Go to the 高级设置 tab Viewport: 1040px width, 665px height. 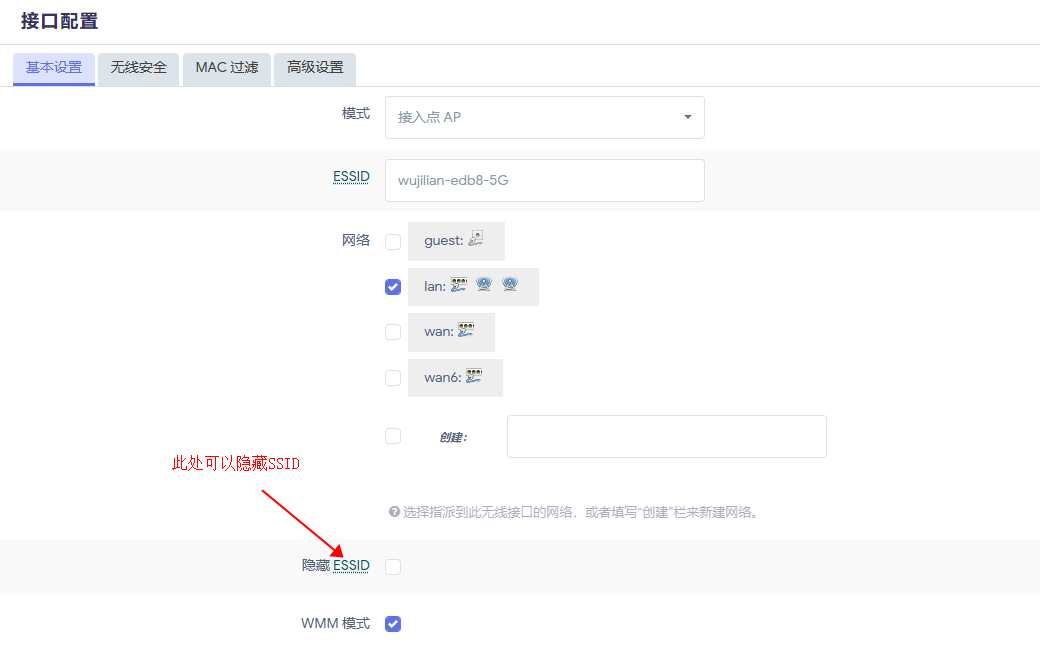pyautogui.click(x=315, y=68)
